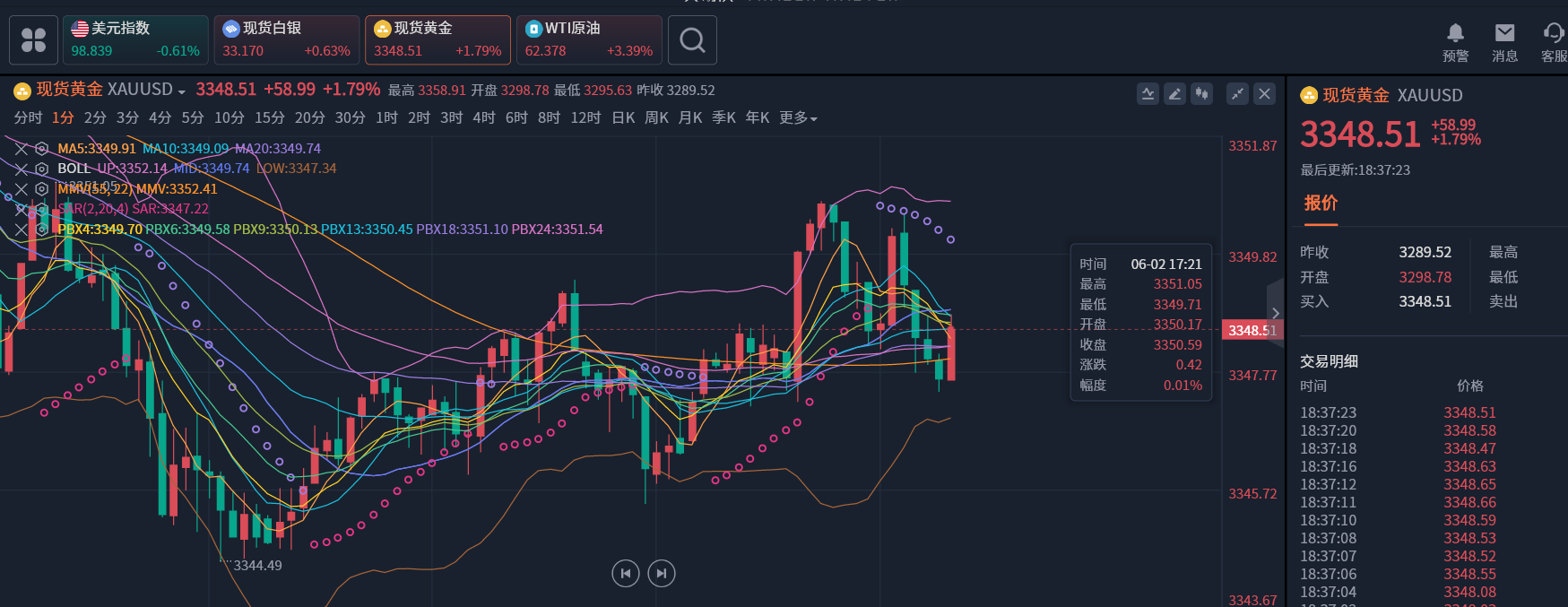The width and height of the screenshot is (1568, 607).
Task: Expand the XAUUSD symbol dropdown arrow
Action: point(182,91)
